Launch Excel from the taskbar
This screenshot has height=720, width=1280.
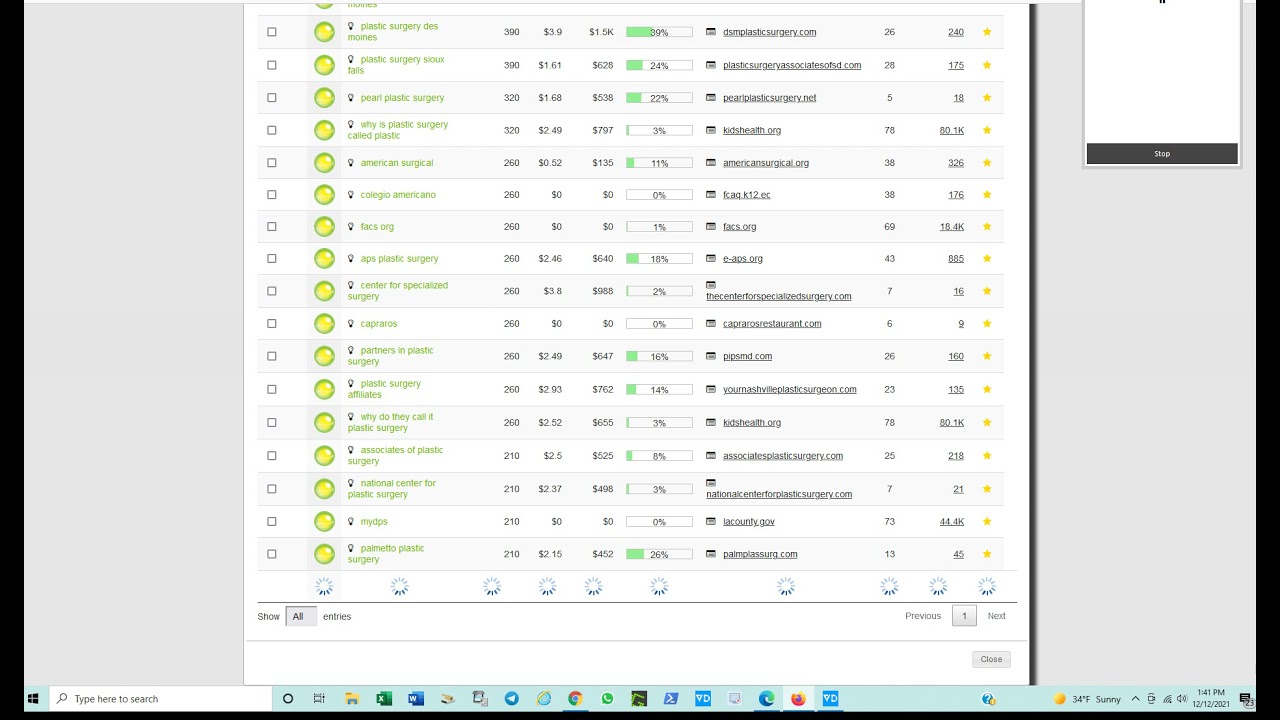coord(384,699)
